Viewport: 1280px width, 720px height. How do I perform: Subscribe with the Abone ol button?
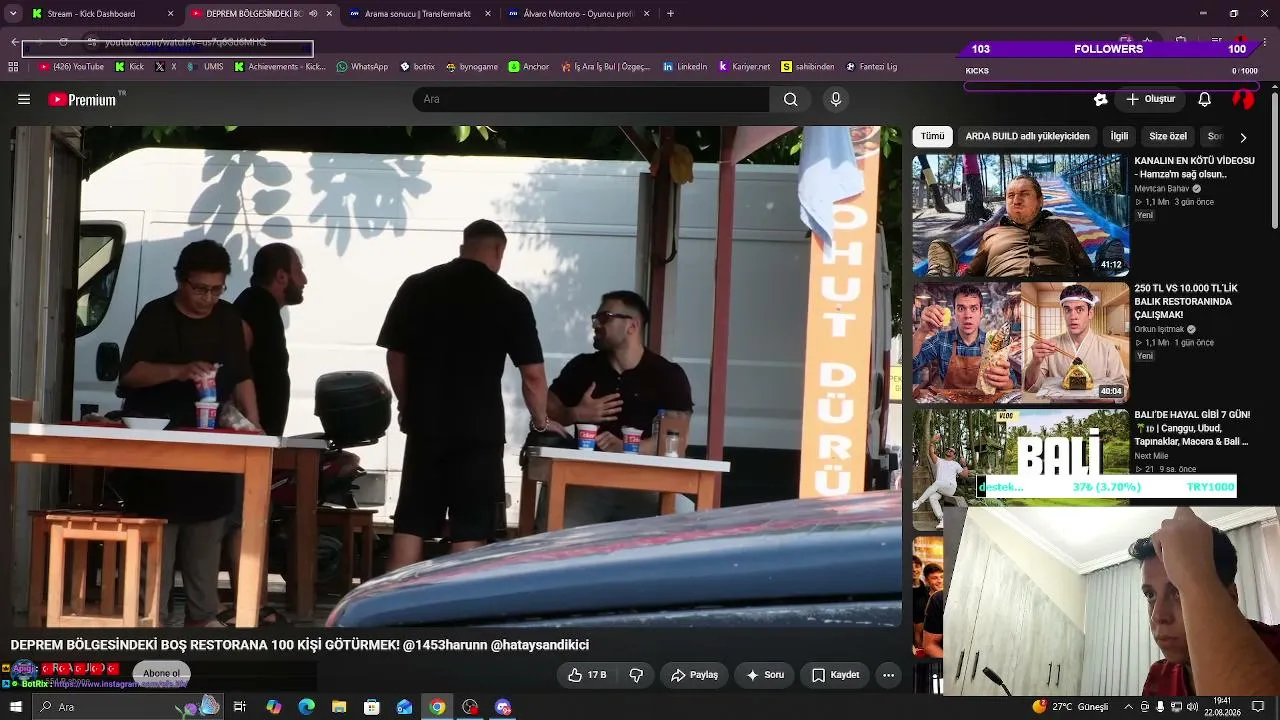(161, 673)
